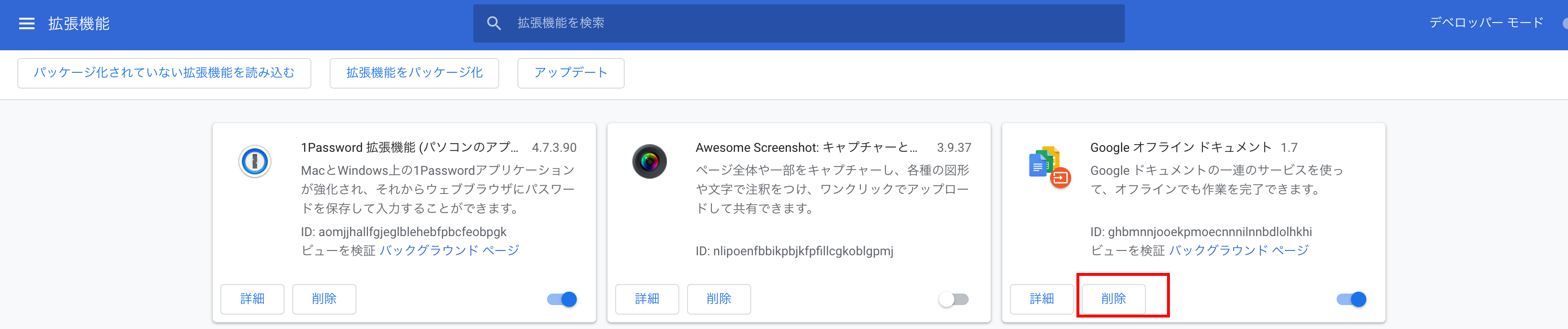Click Google オフライン ドキュメント title
The height and width of the screenshot is (329, 1568).
(x=1181, y=148)
